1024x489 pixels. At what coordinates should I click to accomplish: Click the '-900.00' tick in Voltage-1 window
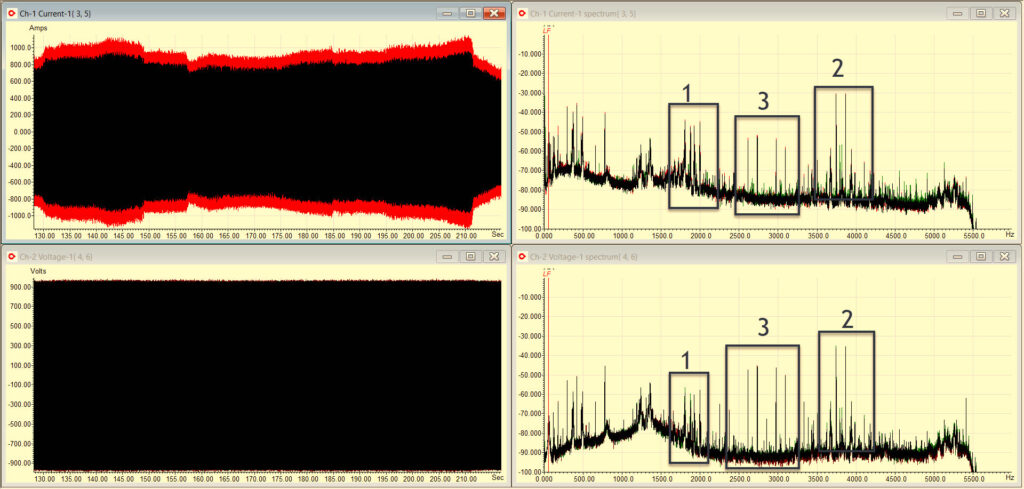tap(22, 462)
